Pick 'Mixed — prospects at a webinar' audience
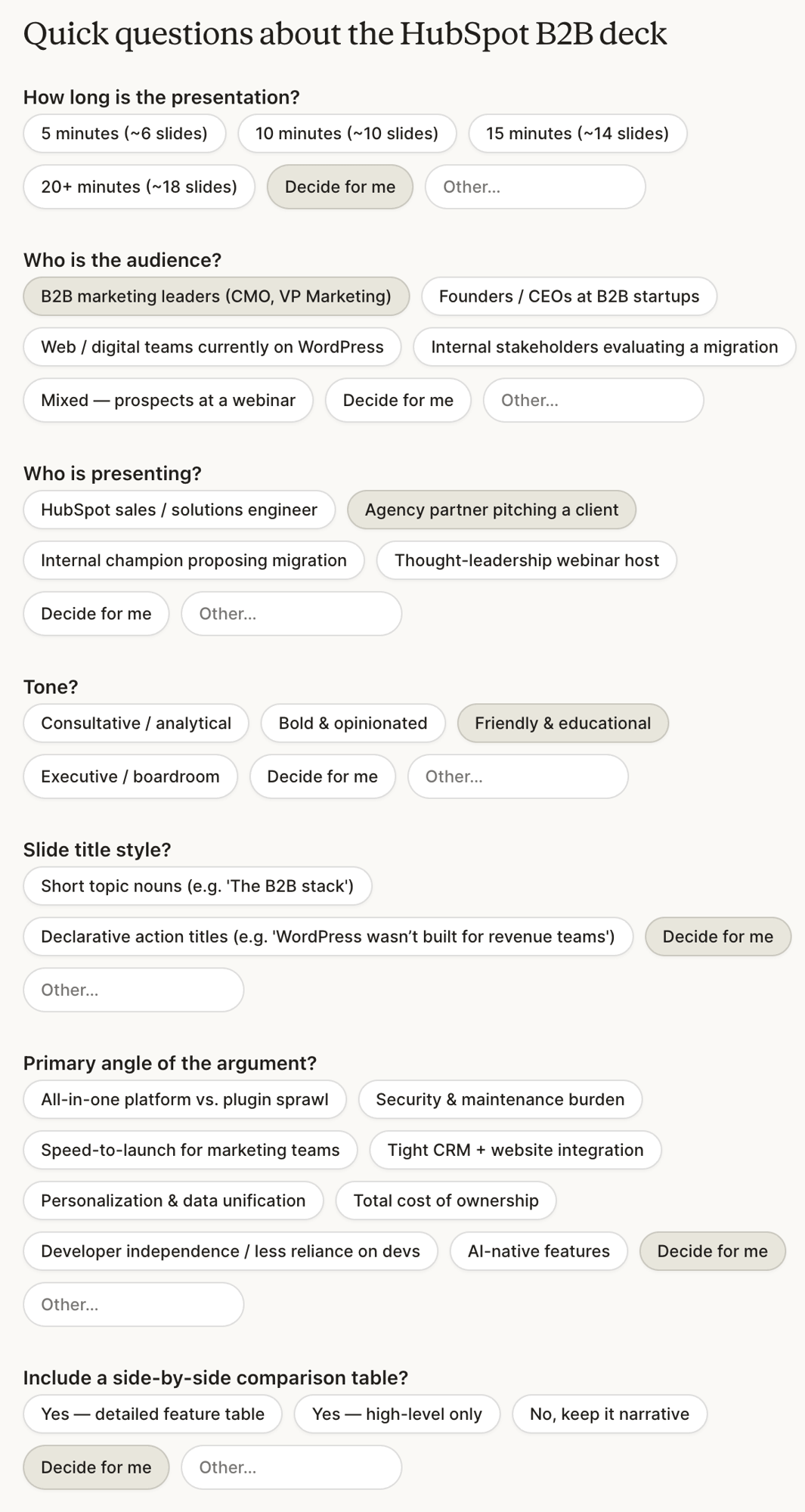This screenshot has width=805, height=1512. pyautogui.click(x=168, y=400)
